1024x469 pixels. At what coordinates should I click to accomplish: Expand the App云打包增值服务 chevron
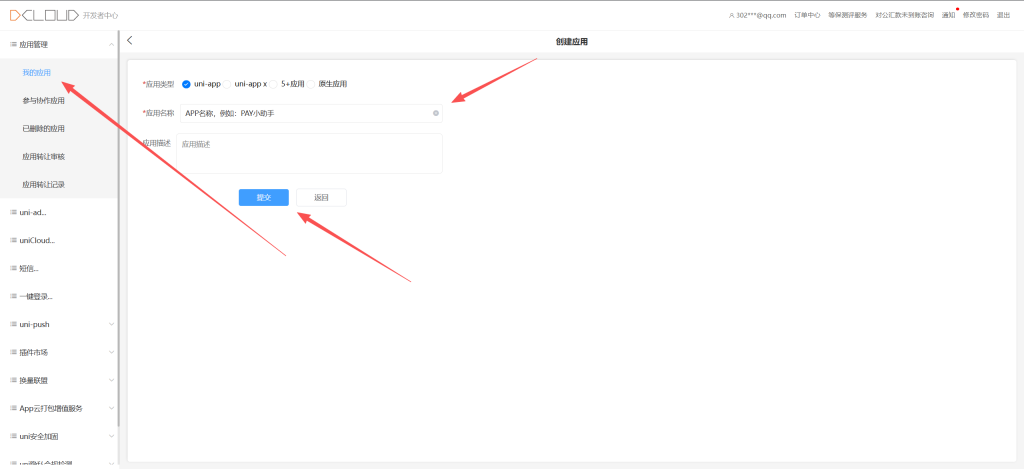click(111, 408)
